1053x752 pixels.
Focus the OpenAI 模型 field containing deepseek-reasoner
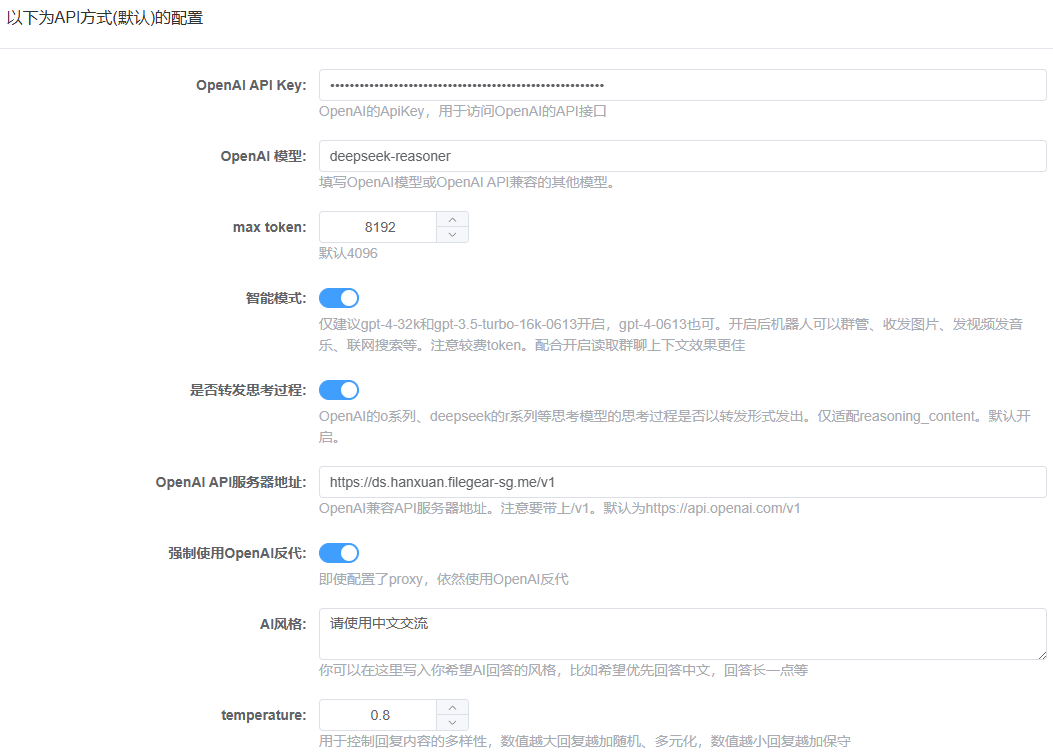(x=682, y=156)
